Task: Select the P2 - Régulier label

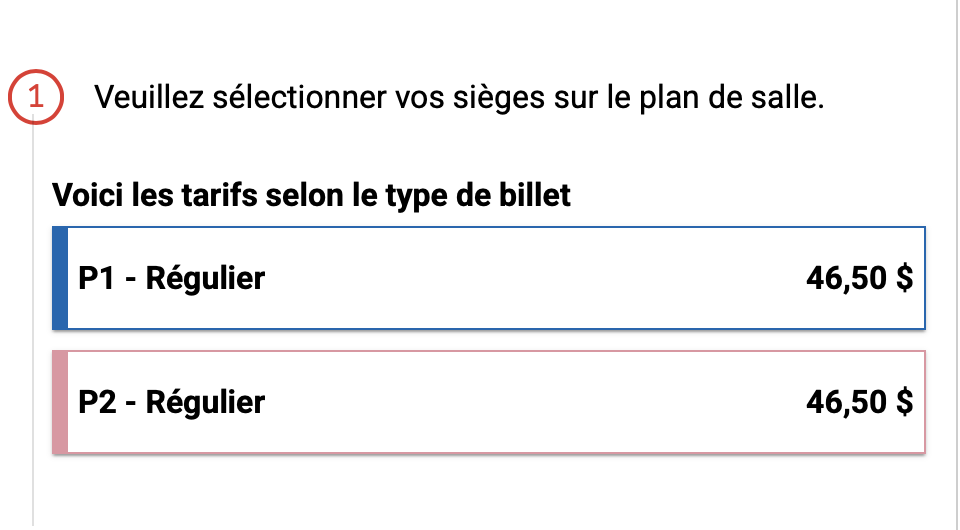Action: coord(171,402)
